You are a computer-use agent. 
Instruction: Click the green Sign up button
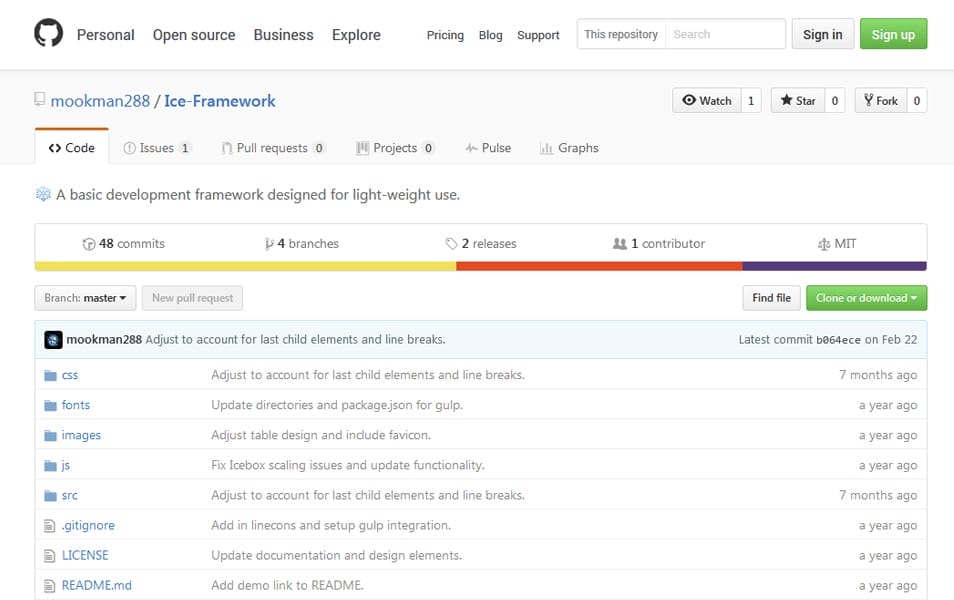click(893, 34)
